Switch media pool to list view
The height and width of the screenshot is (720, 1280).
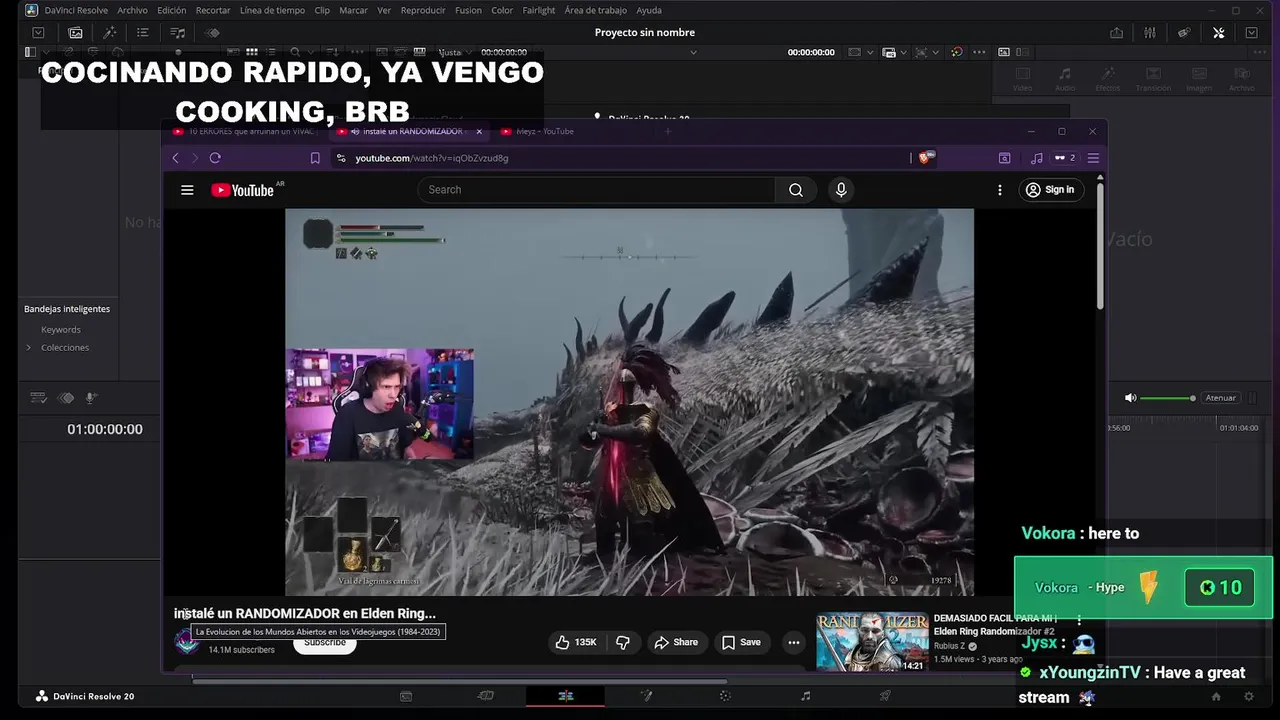270,52
